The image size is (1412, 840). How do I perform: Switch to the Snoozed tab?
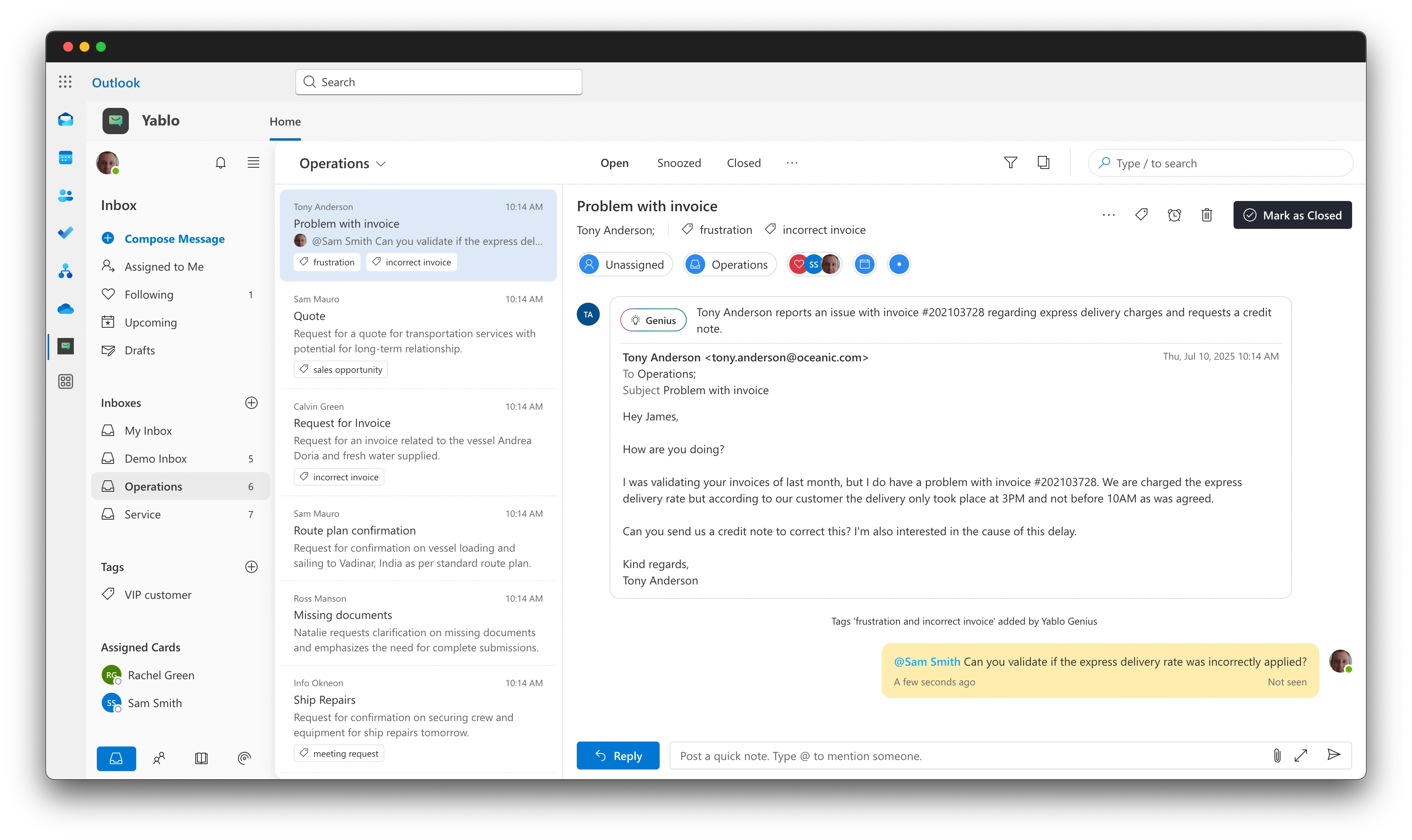point(678,163)
